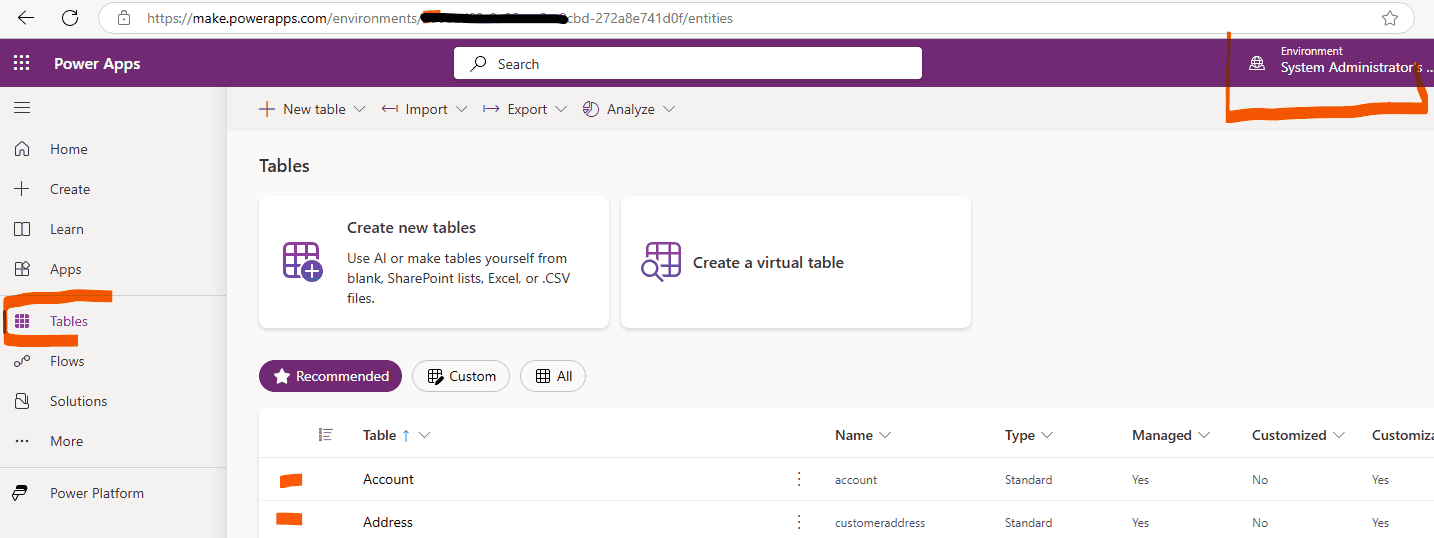Click the Power Apps Search box
This screenshot has width=1434, height=538.
pos(687,63)
